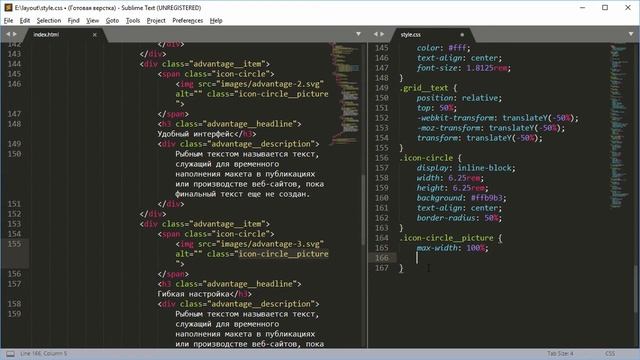
Task: Toggle side bar icon in status bar
Action: click(10, 353)
